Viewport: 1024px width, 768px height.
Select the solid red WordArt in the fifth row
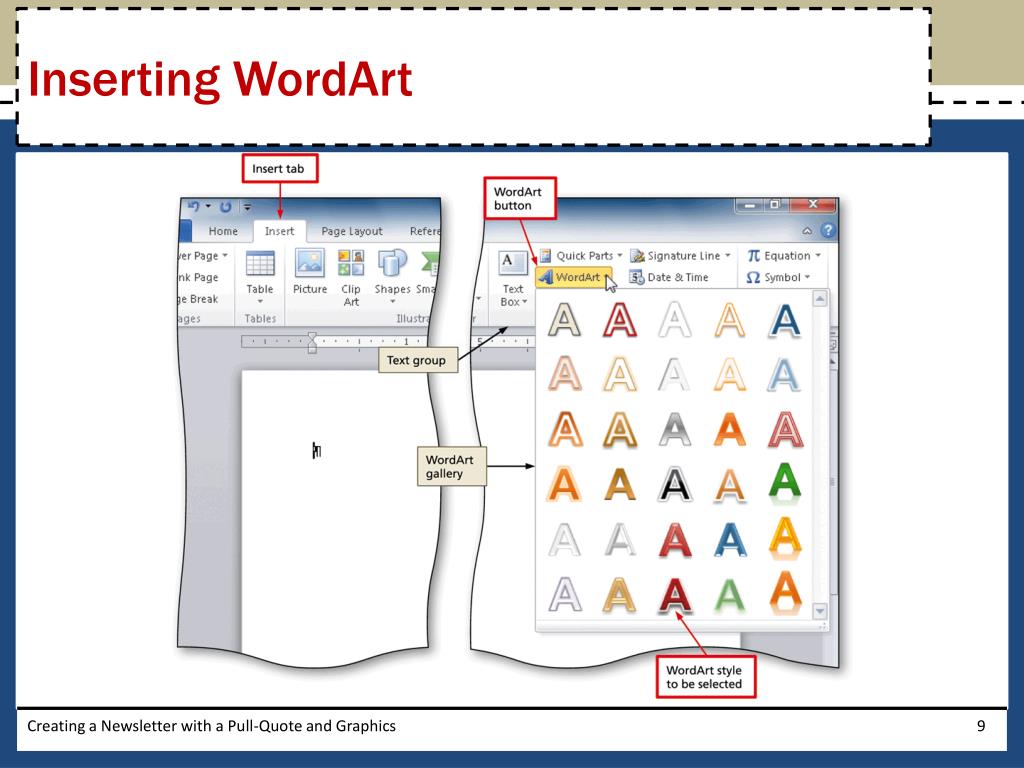click(x=675, y=540)
